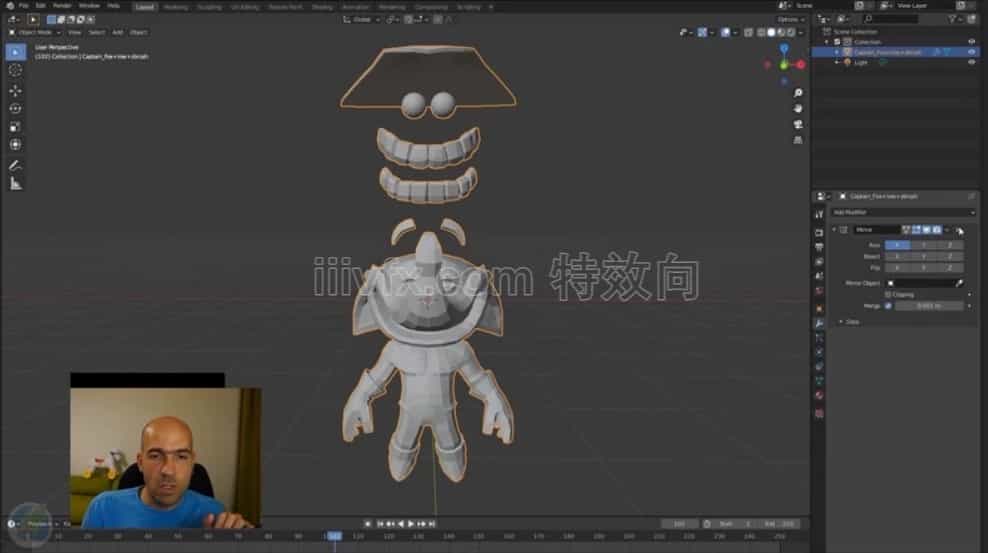Open the viewport Options button

(x=790, y=19)
